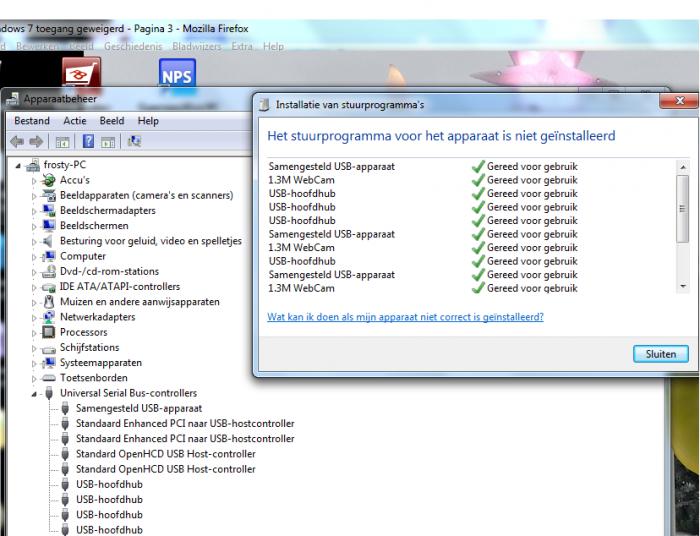Screen dimensions: 700x536
Task: Click the Installatie van stuurprogramma's title icon
Action: pyautogui.click(x=265, y=105)
